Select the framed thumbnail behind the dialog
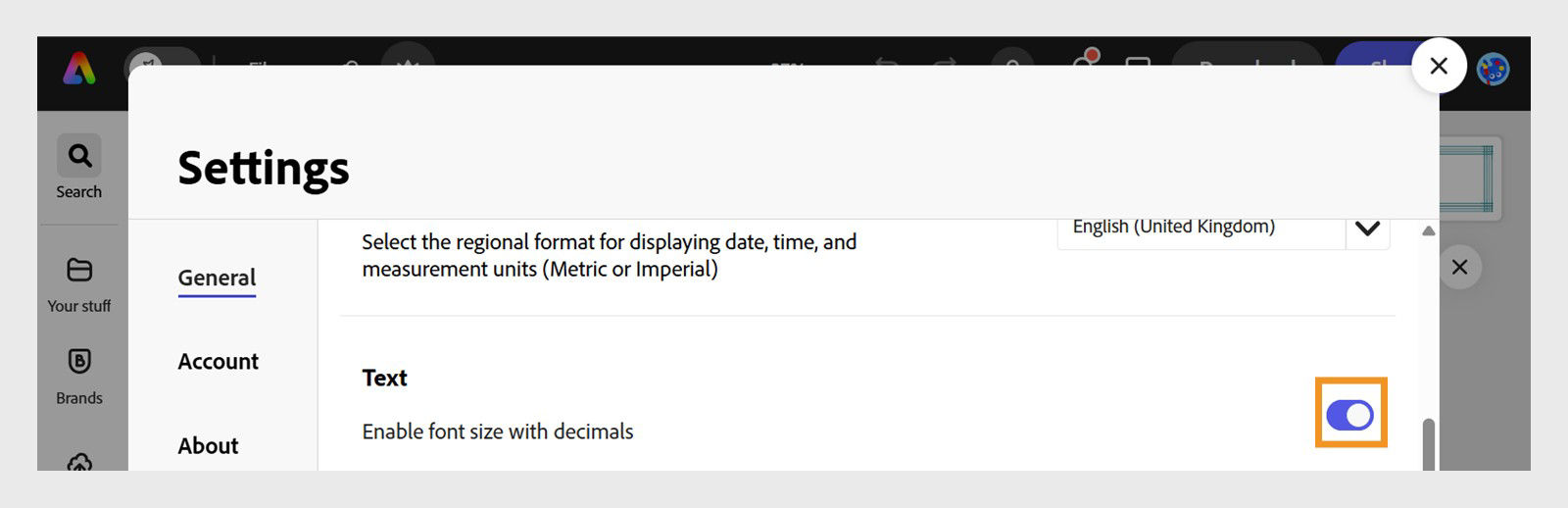Image resolution: width=1568 pixels, height=508 pixels. coord(1469,178)
